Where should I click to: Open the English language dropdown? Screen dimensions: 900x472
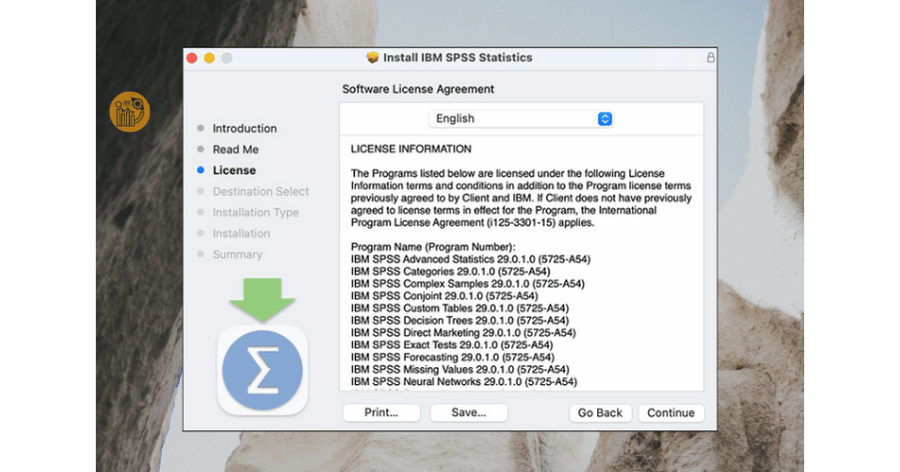point(521,119)
